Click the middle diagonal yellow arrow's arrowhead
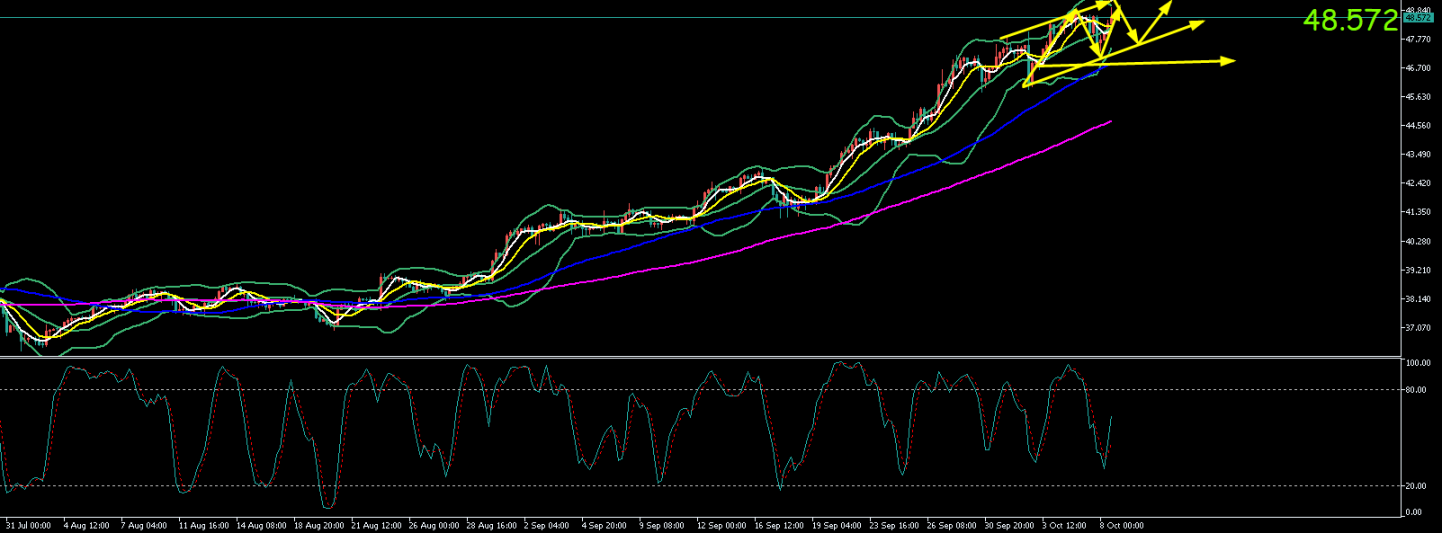1442x533 pixels. click(x=1197, y=23)
